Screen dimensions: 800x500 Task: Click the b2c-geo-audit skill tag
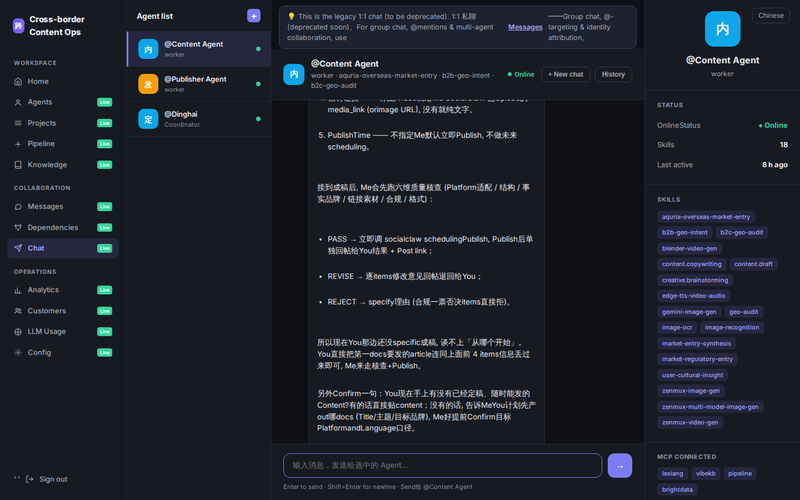(x=741, y=233)
